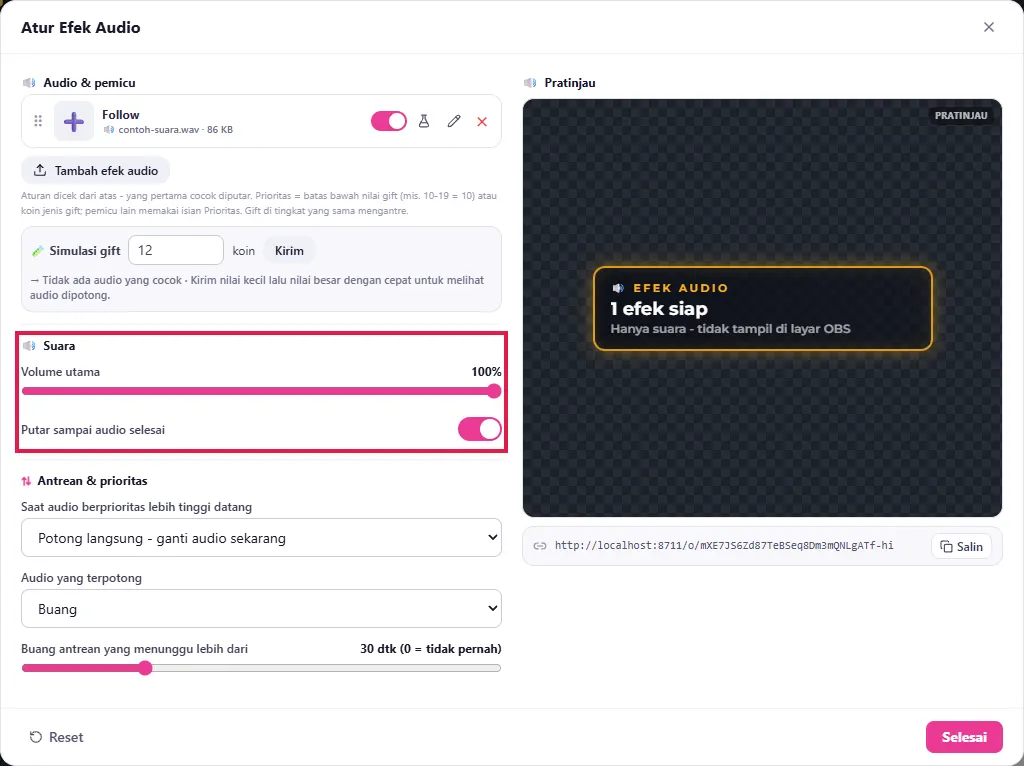The image size is (1024, 766).
Task: Click the purple plus Follow icon
Action: click(x=74, y=121)
